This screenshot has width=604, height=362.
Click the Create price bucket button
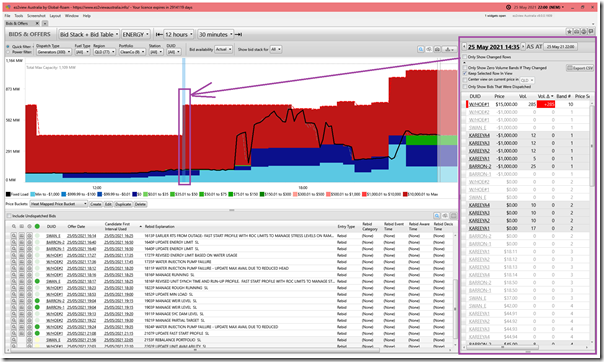tap(96, 204)
